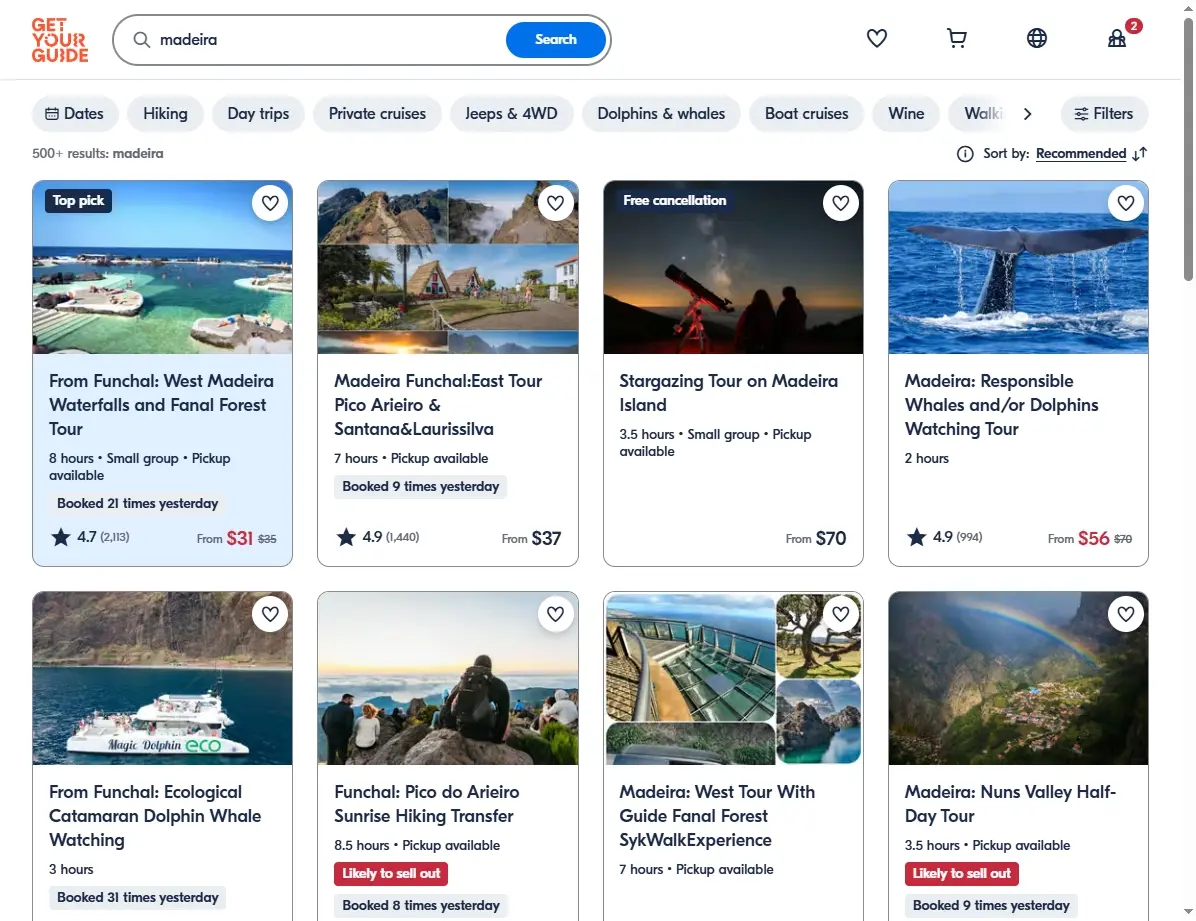The height and width of the screenshot is (921, 1196).
Task: Click the info icon beside Sort by
Action: coord(965,154)
